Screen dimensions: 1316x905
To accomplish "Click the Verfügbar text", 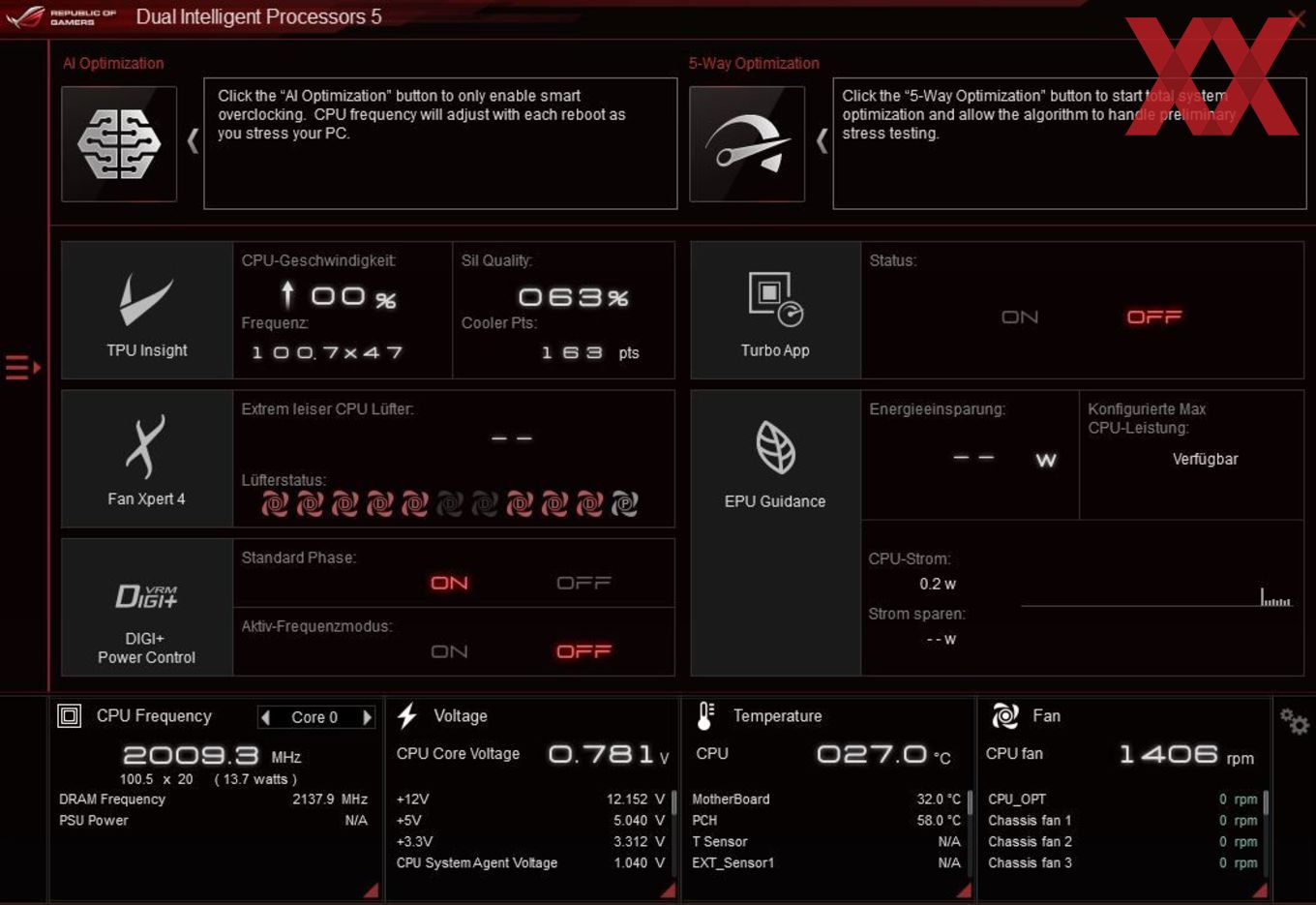I will (x=1205, y=459).
